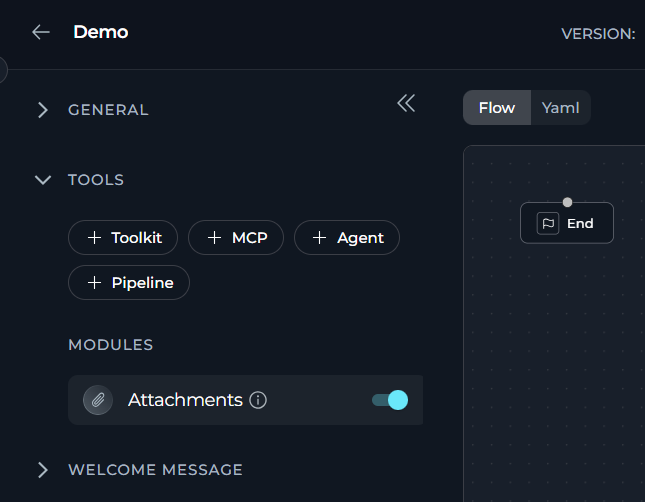
Task: Select the End node on canvas
Action: [567, 223]
